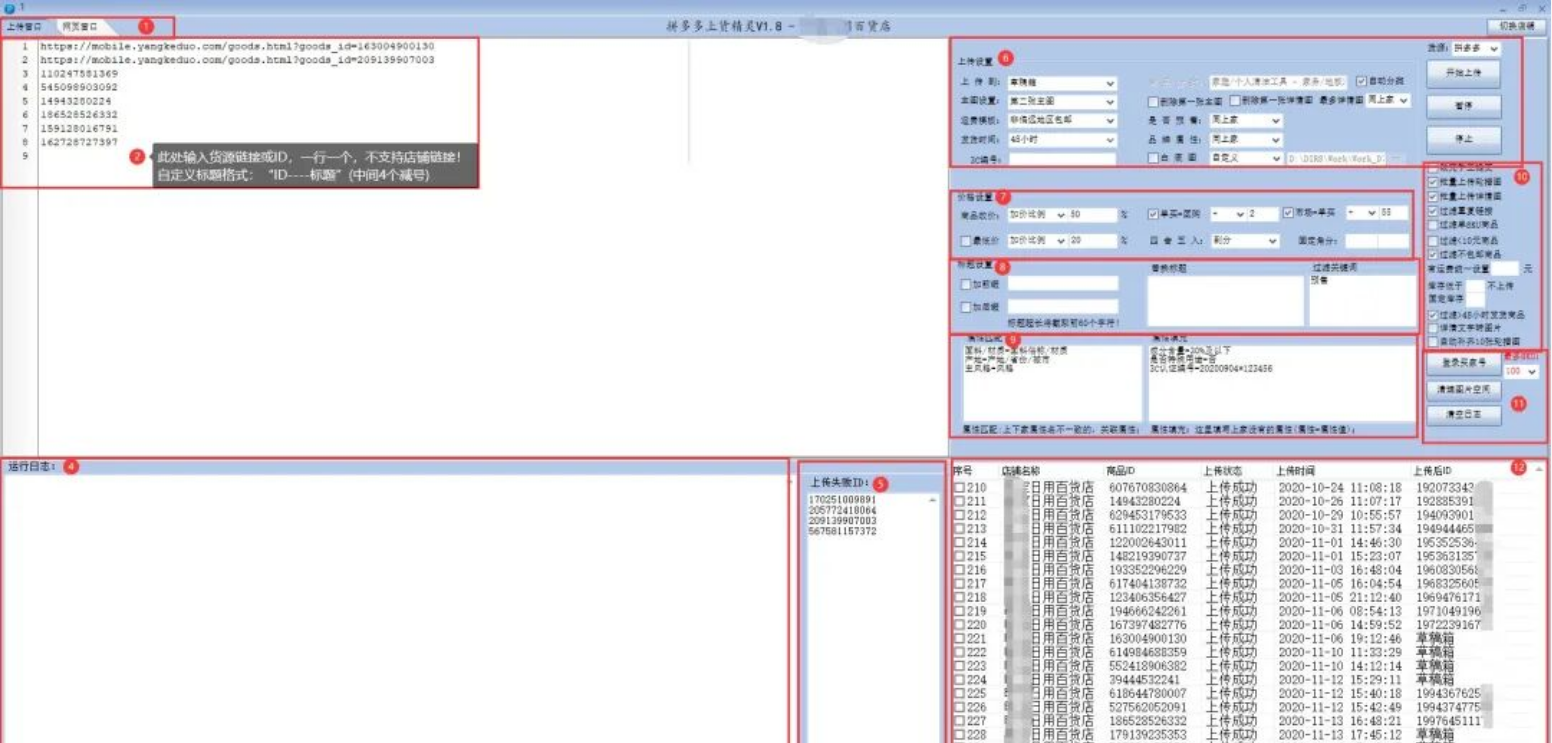The height and width of the screenshot is (743, 1552).
Task: Toggle the 自动分类 checkbox
Action: [x=1362, y=81]
